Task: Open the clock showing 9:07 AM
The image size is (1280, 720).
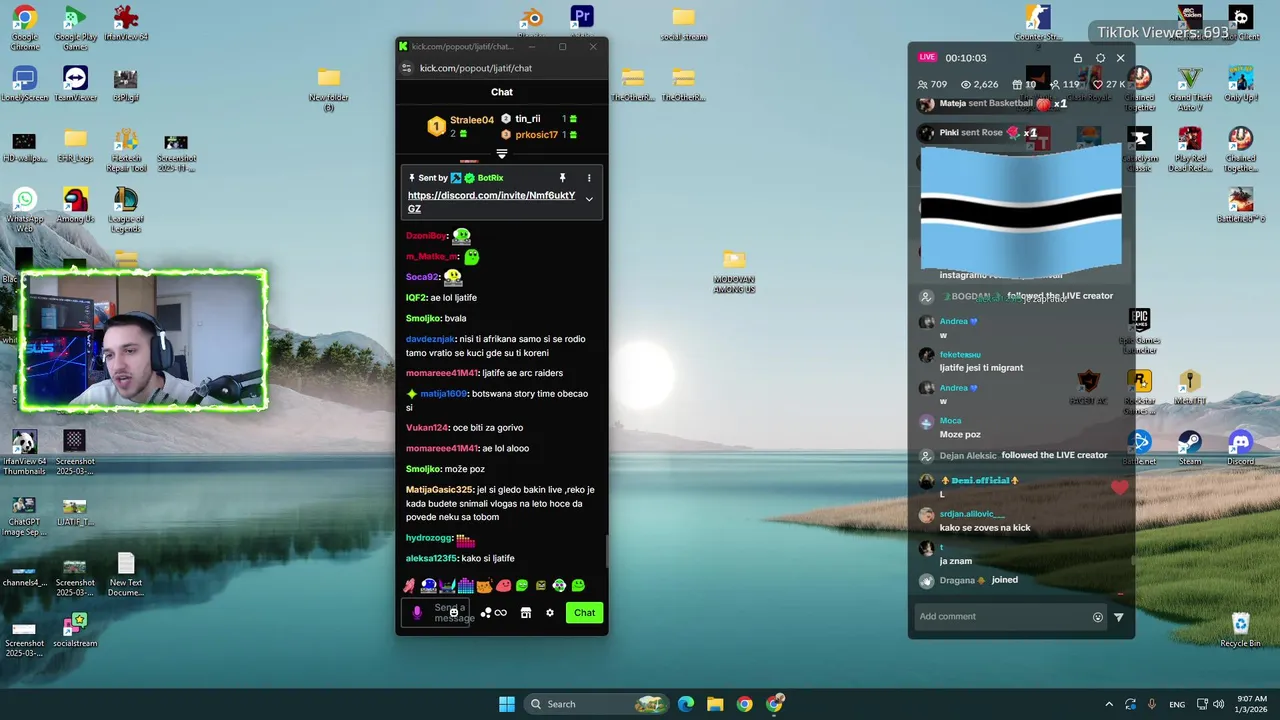Action: click(x=1252, y=704)
